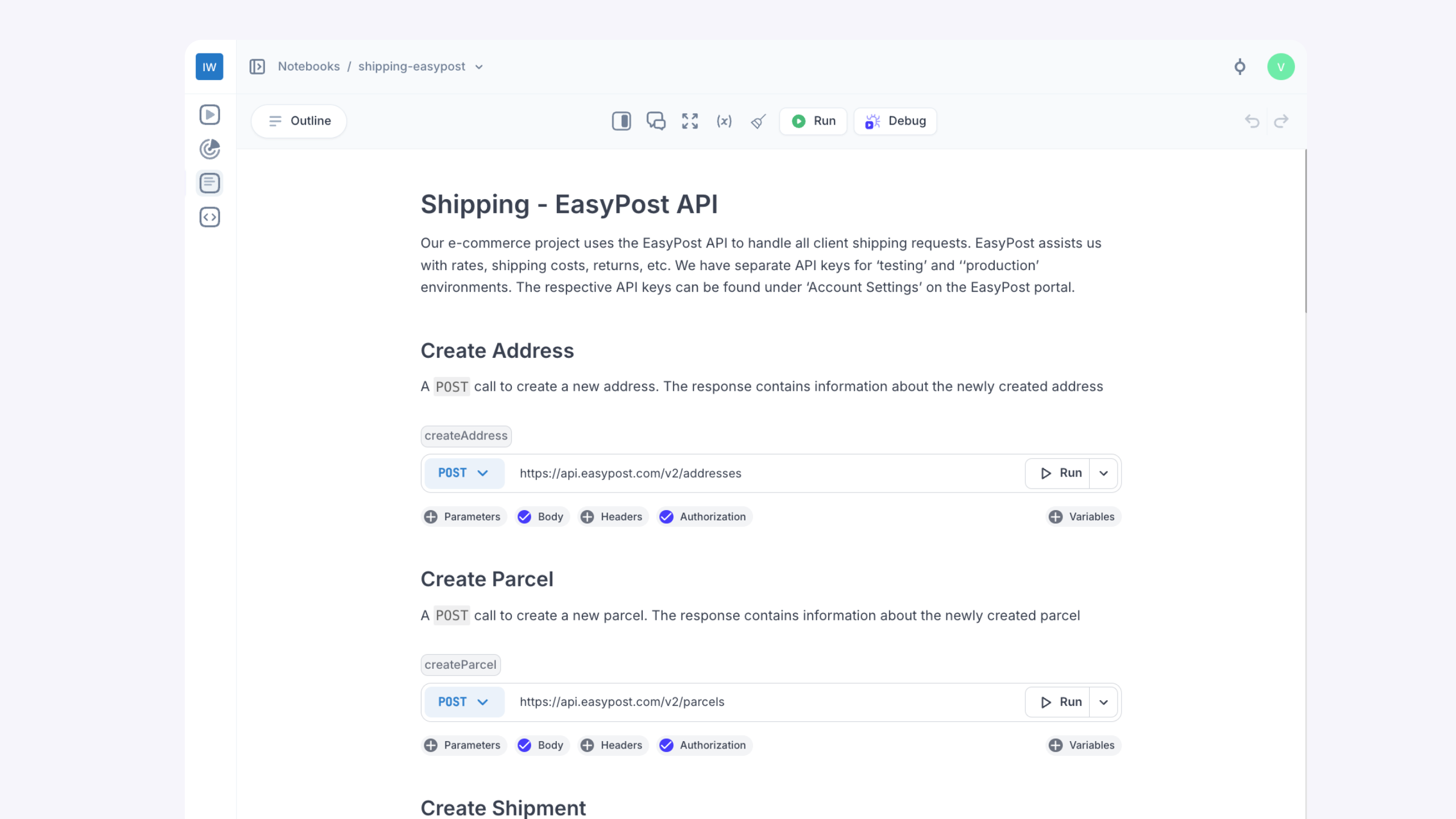Image resolution: width=1456 pixels, height=819 pixels.
Task: Open the code brackets icon in sidebar
Action: (209, 217)
